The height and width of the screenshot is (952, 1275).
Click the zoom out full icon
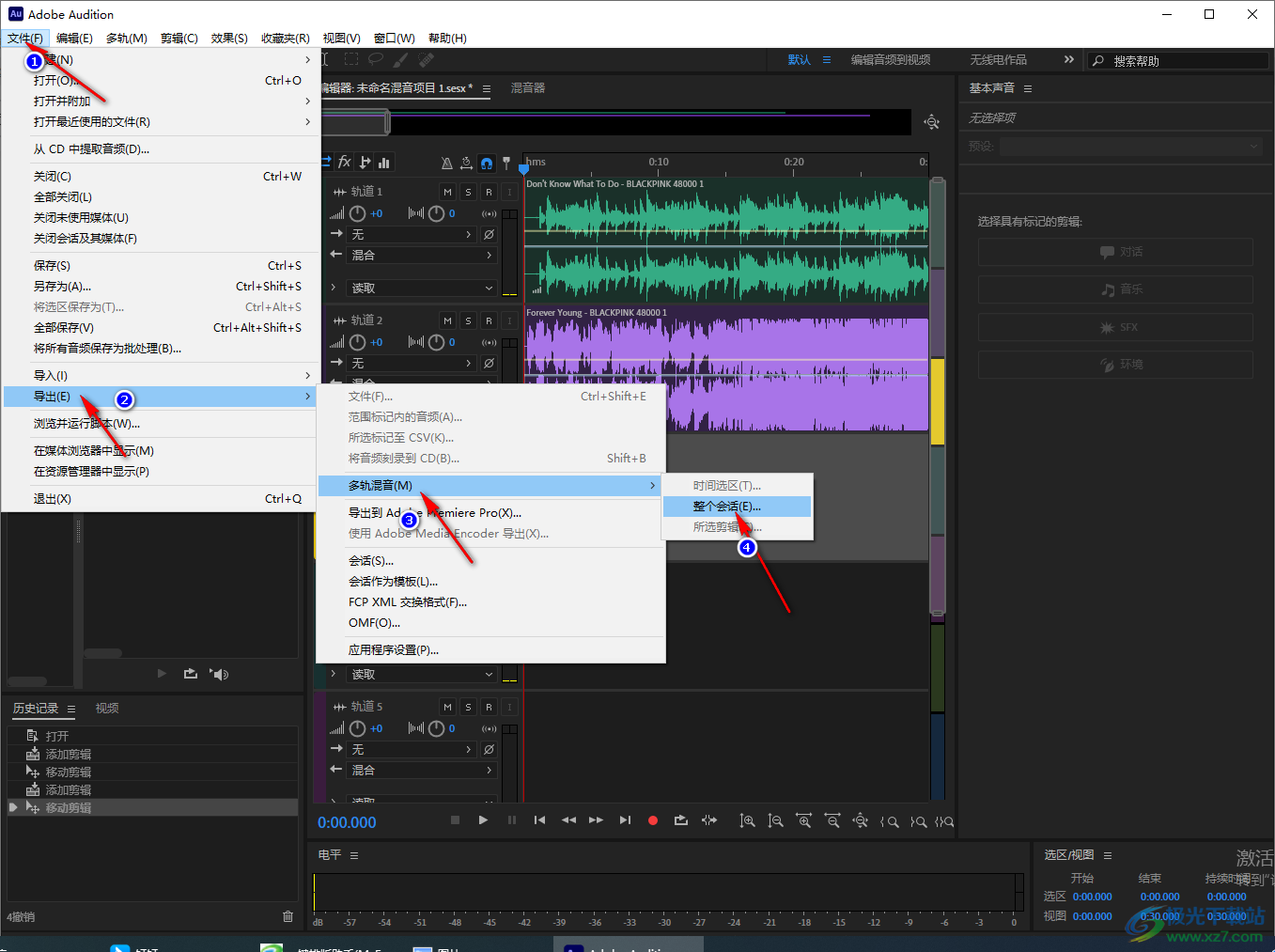(x=860, y=820)
